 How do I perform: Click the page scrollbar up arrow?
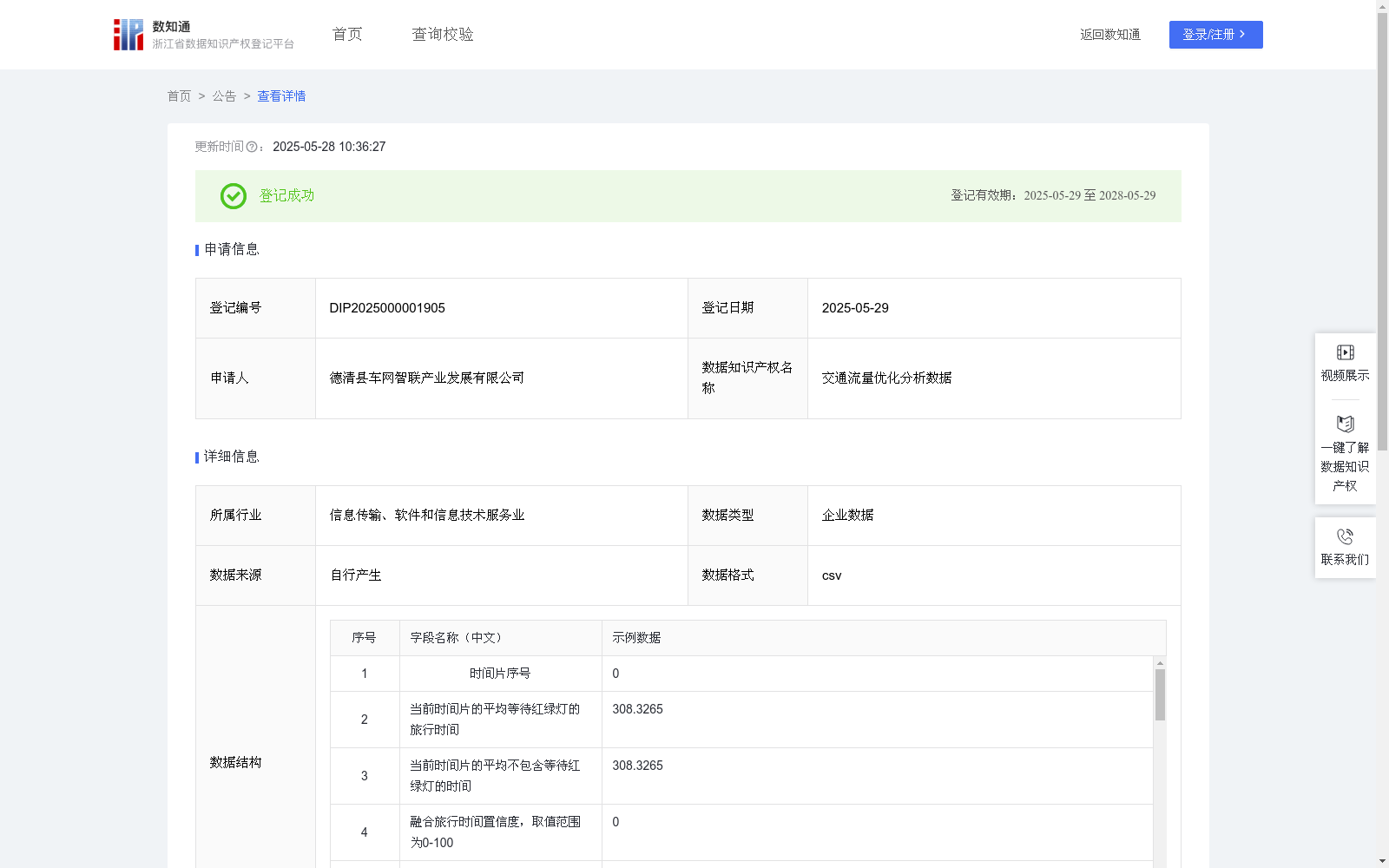tap(1382, 6)
